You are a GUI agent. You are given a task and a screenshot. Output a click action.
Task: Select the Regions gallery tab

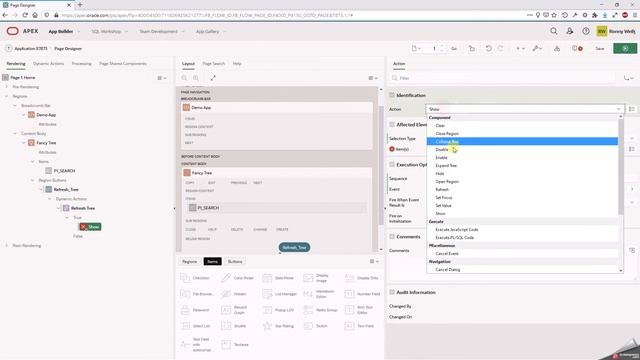point(189,261)
